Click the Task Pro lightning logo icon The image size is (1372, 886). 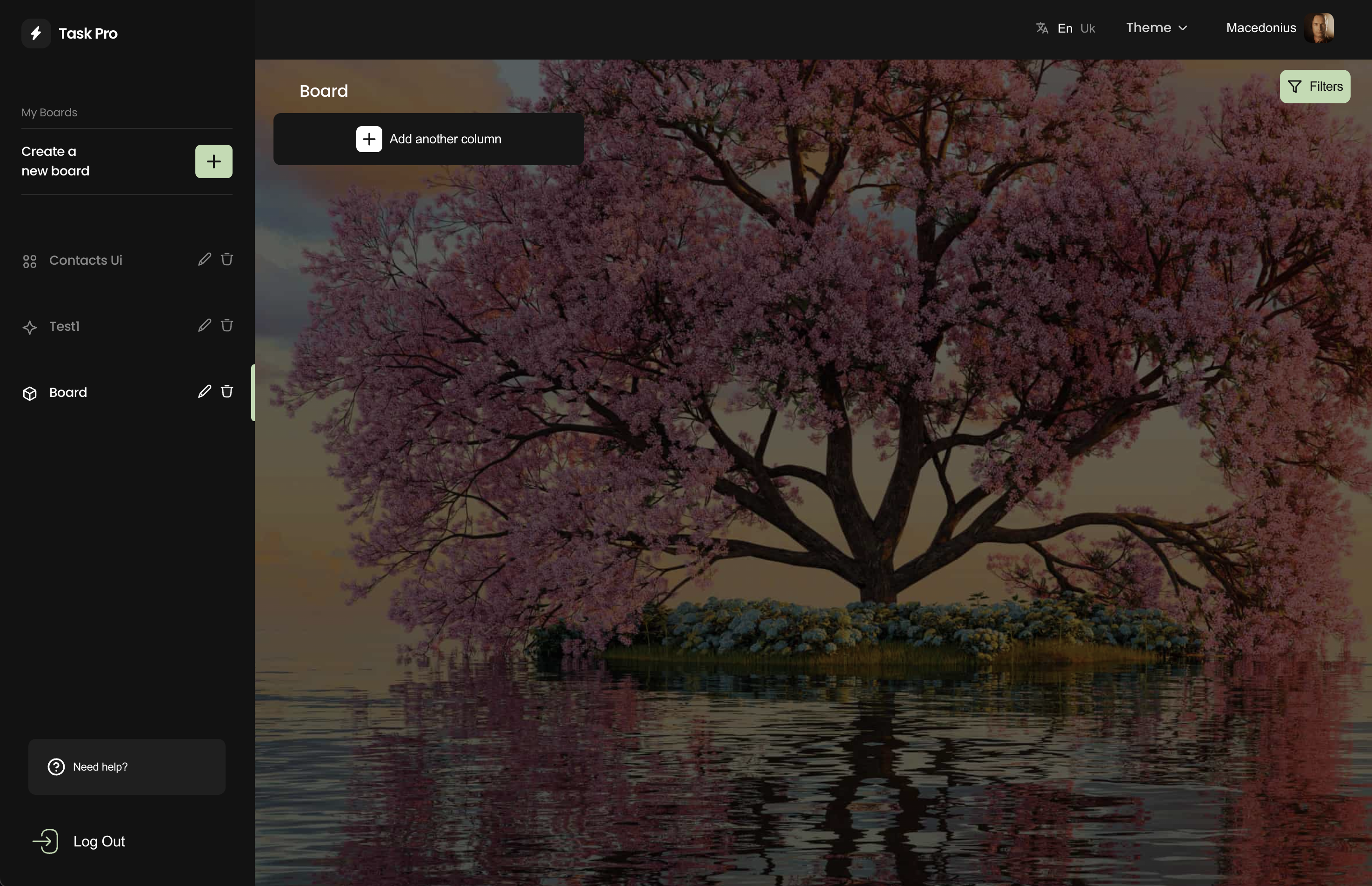point(36,34)
